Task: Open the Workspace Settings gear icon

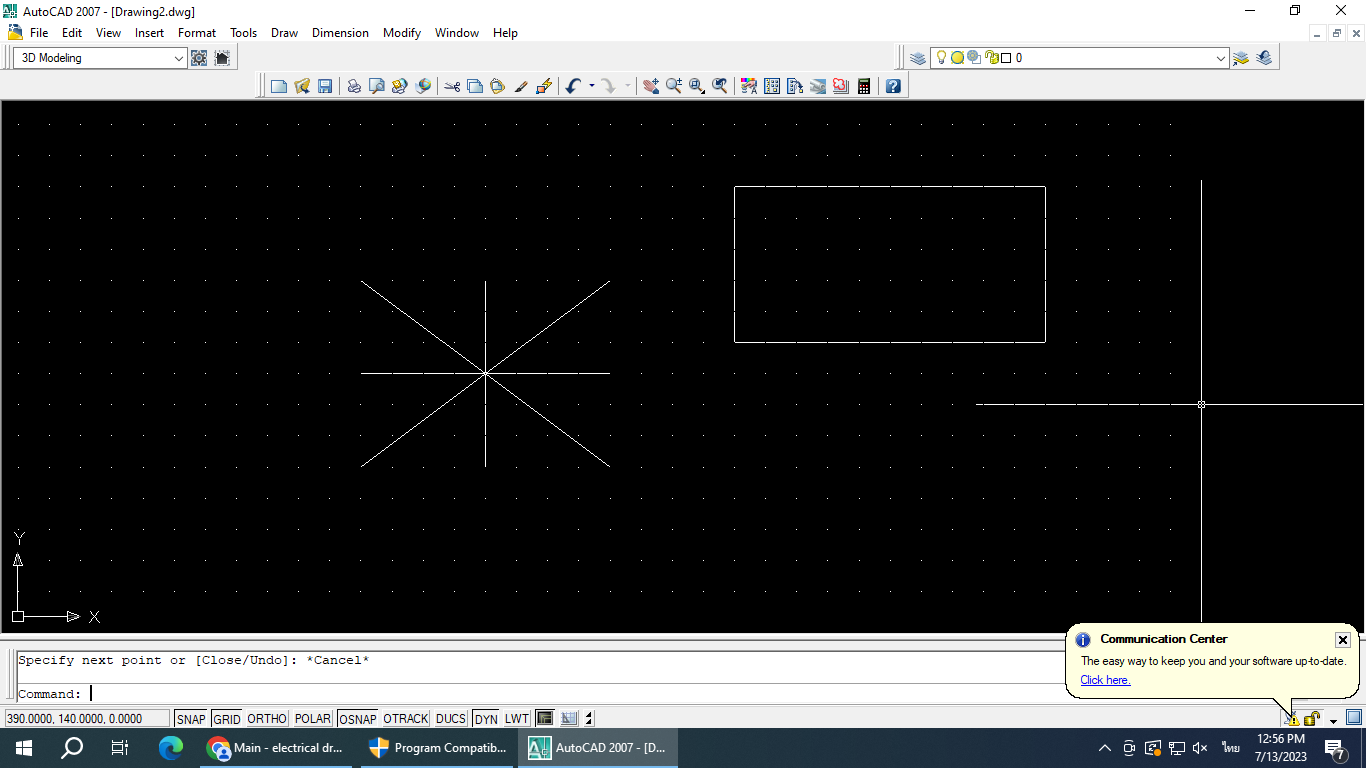Action: click(x=199, y=58)
